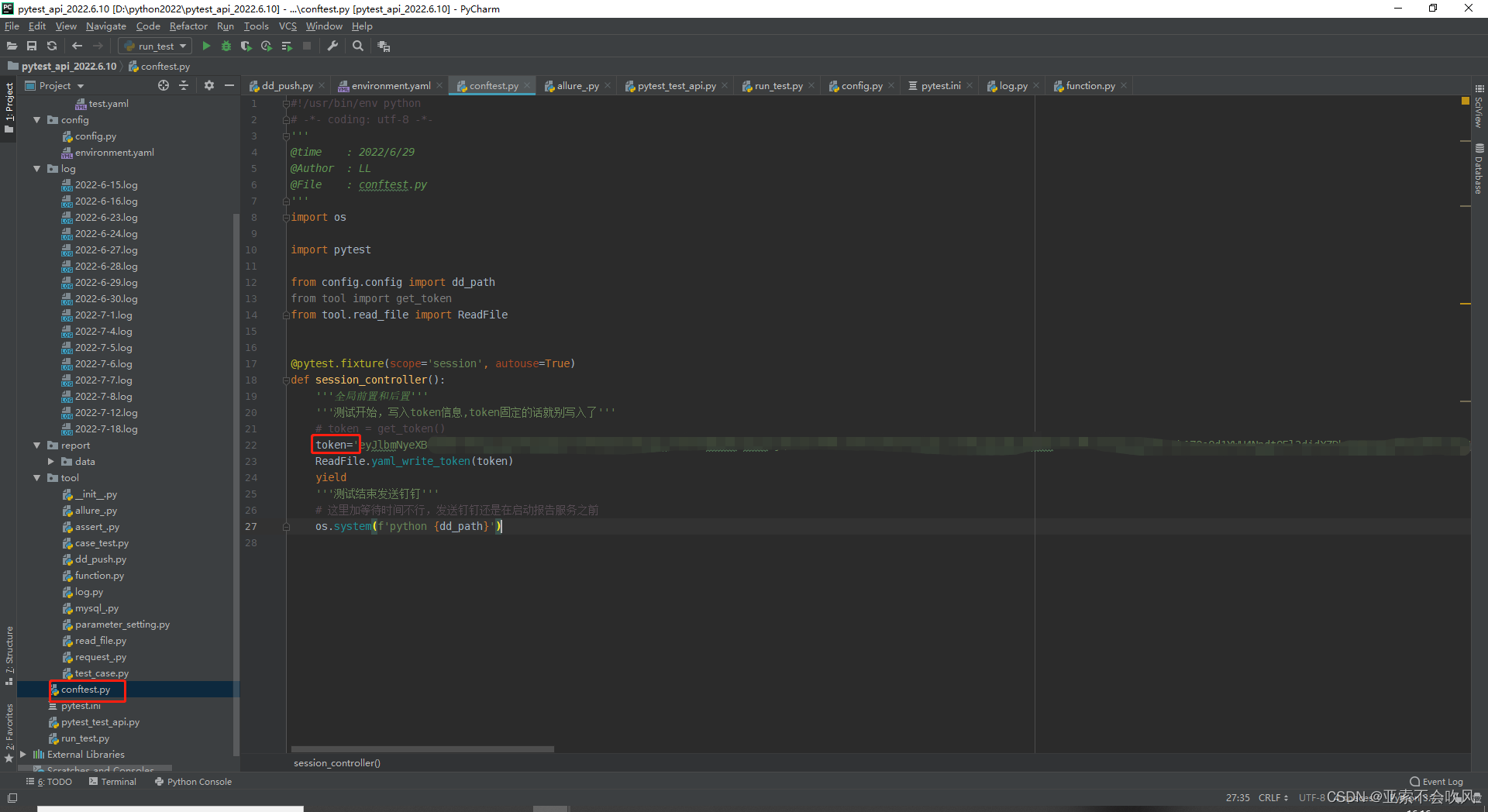Start debugging with the green bug icon
The width and height of the screenshot is (1488, 812).
(226, 46)
